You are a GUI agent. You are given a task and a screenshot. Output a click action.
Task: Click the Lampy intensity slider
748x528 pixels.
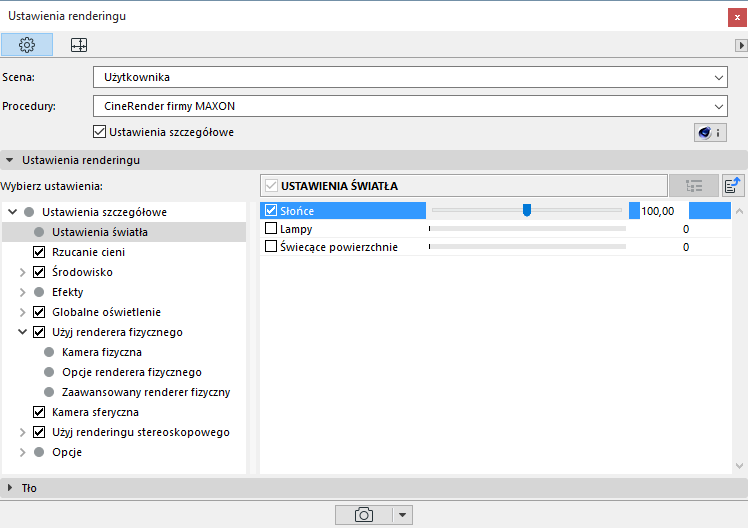[x=527, y=228]
